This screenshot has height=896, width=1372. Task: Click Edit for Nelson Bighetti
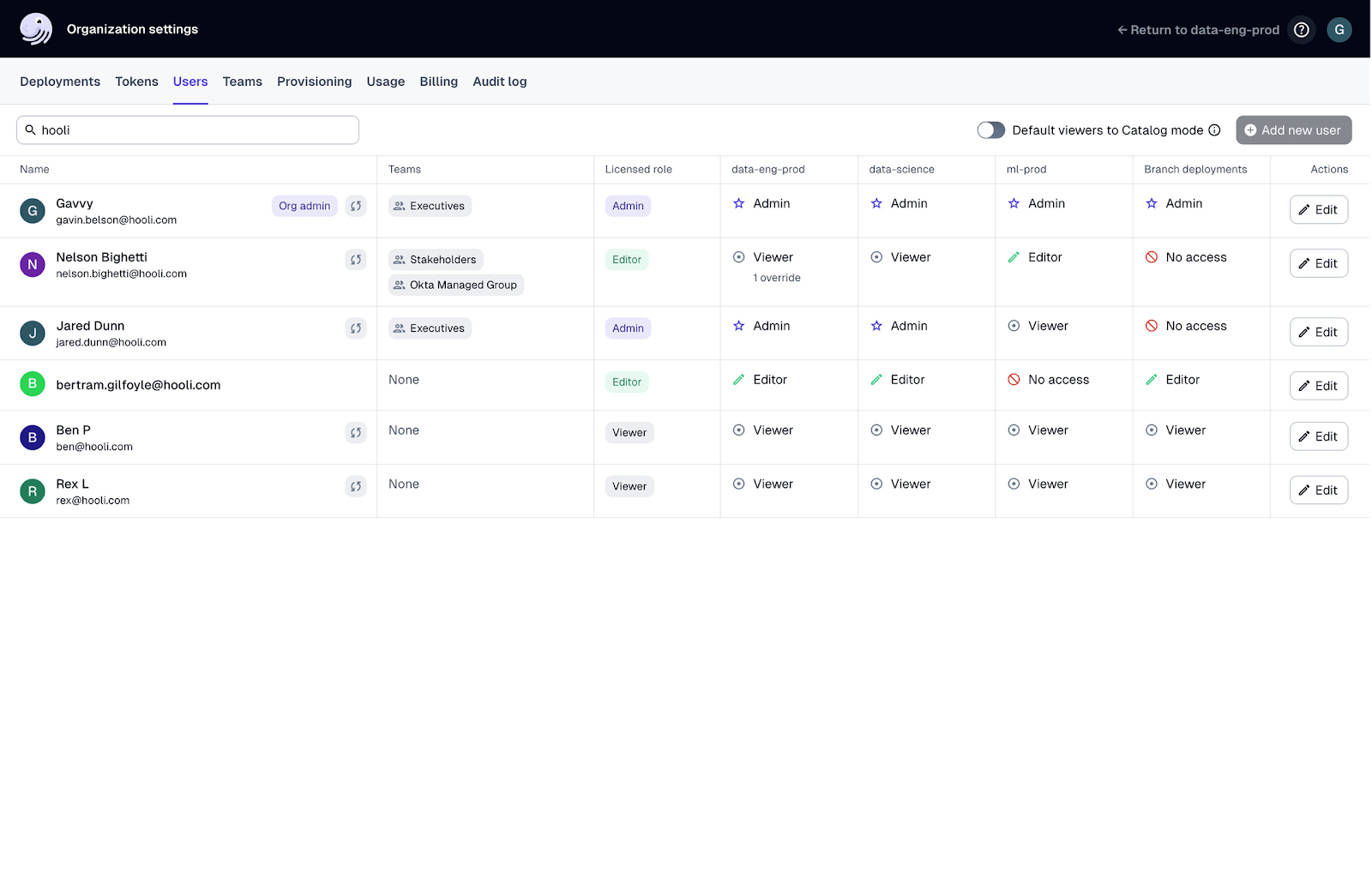[1321, 264]
